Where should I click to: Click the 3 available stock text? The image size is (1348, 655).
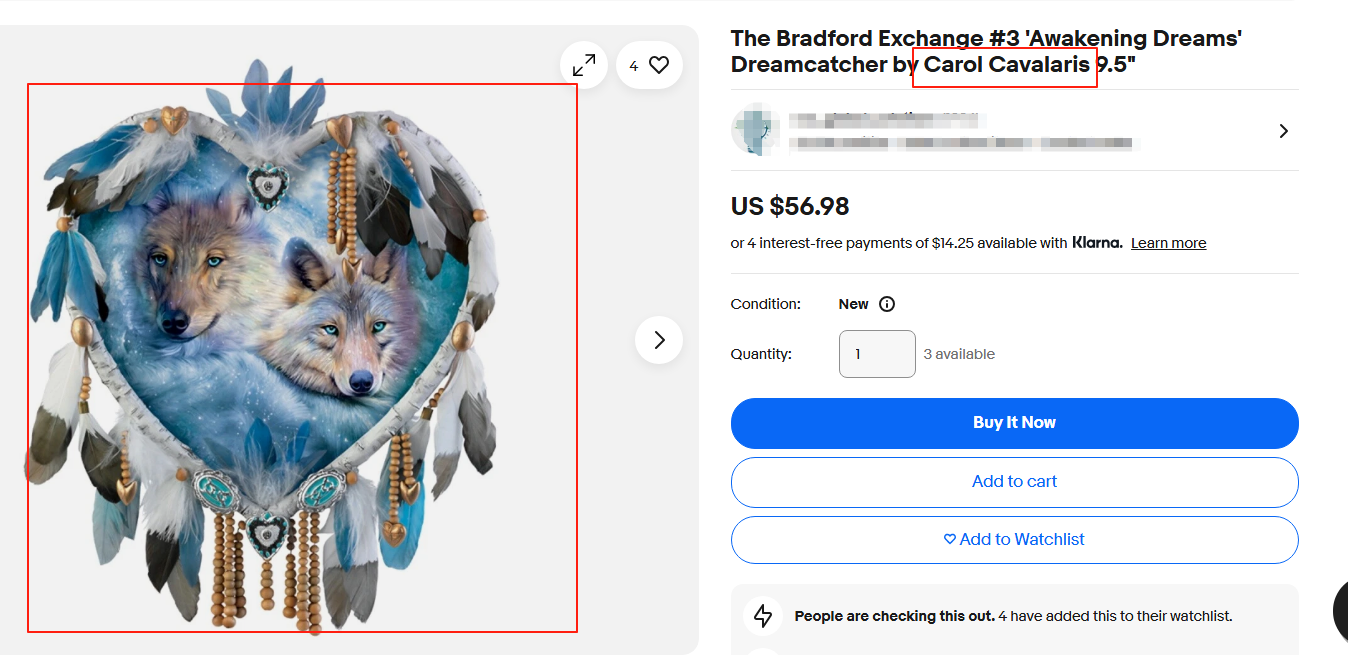(x=958, y=353)
